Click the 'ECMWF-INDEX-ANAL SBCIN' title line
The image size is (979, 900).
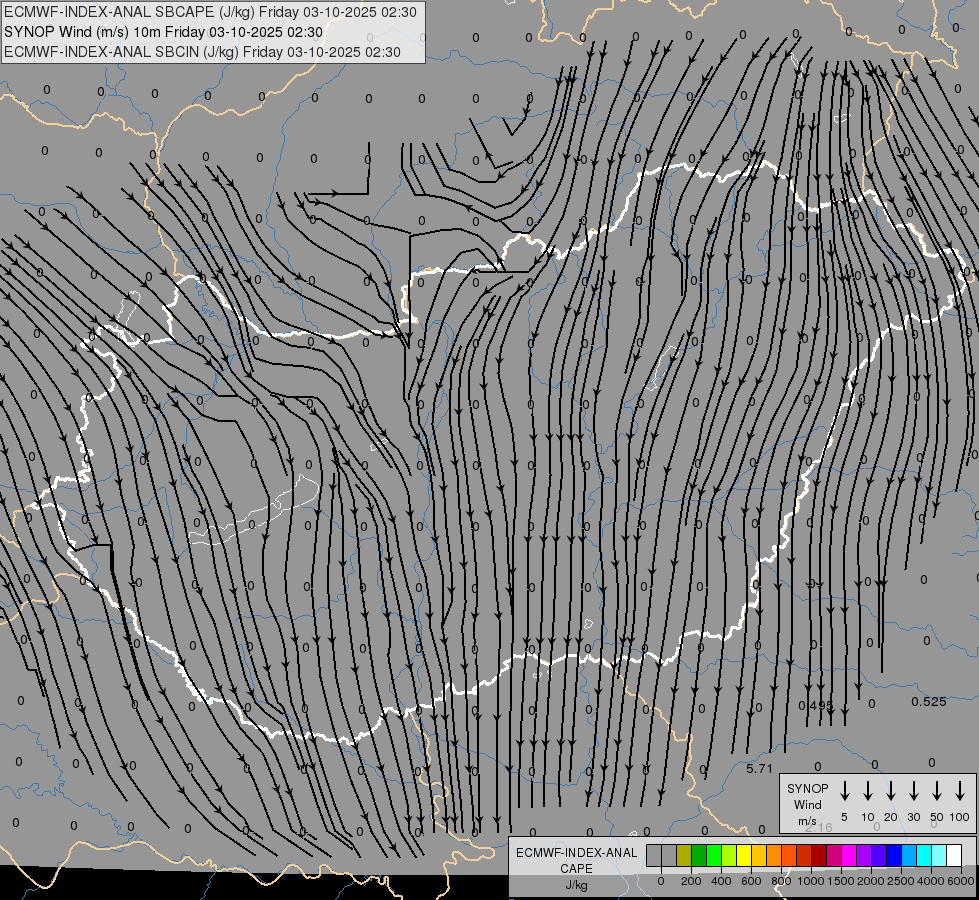[202, 52]
